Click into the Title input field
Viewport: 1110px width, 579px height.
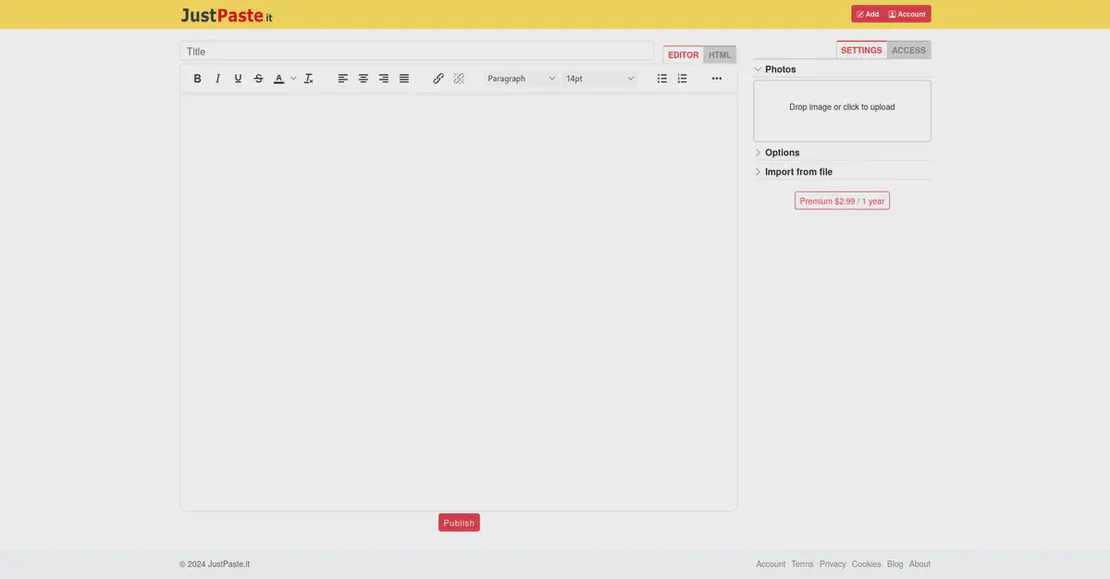416,51
